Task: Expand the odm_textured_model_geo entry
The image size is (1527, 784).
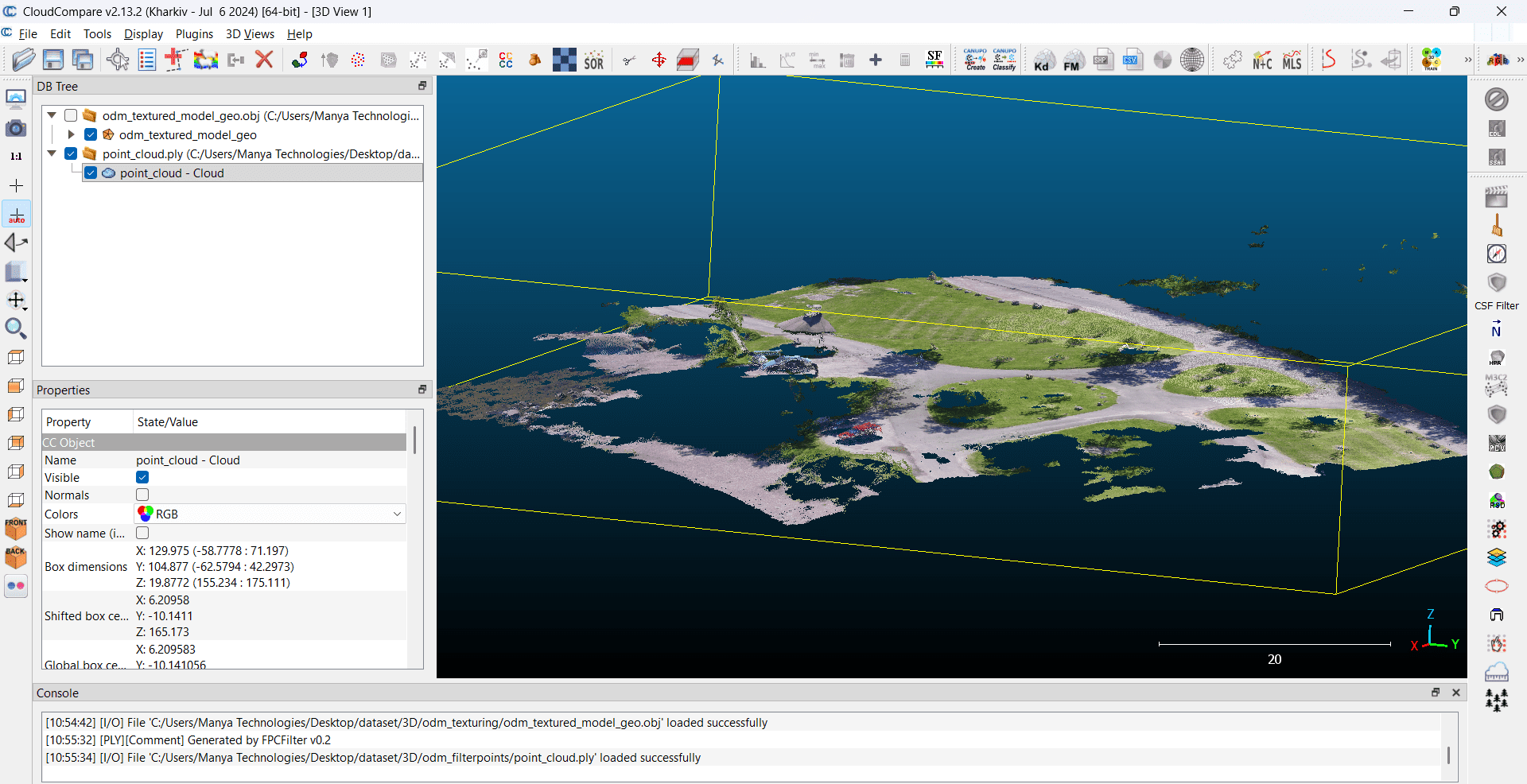Action: pos(70,134)
